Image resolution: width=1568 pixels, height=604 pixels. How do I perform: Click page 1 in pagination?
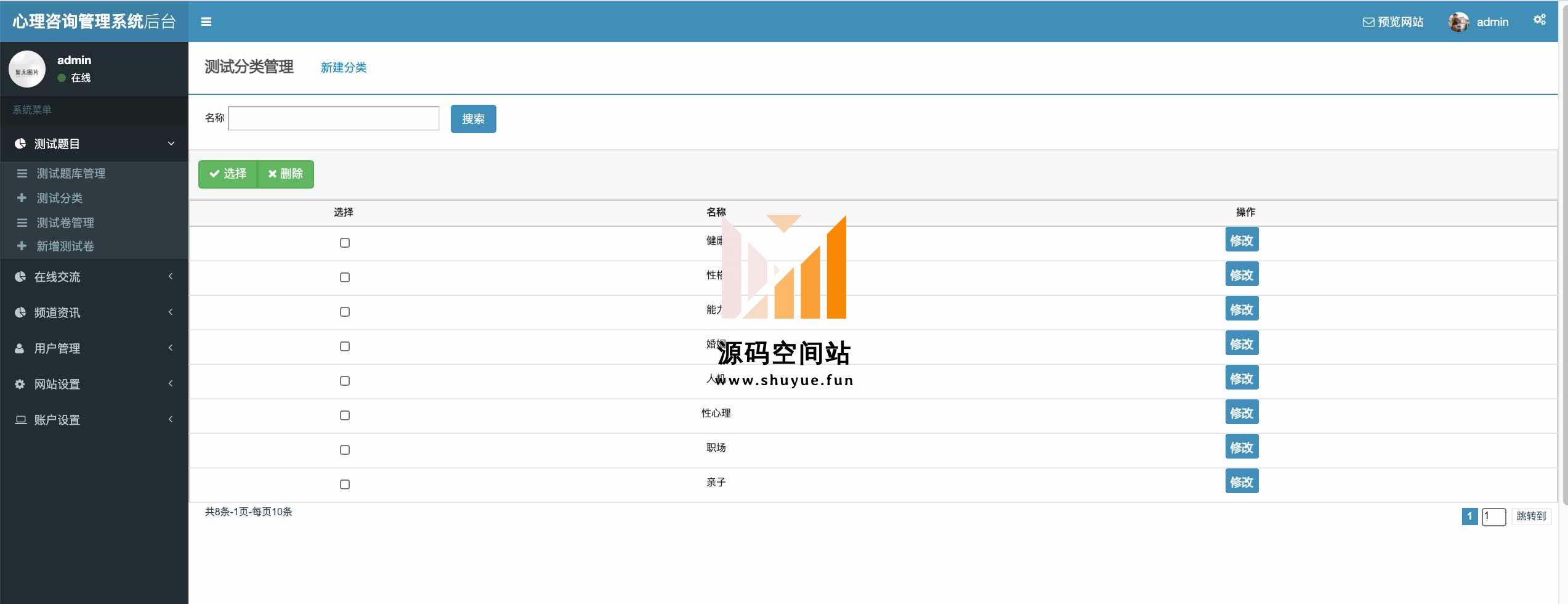point(1469,516)
